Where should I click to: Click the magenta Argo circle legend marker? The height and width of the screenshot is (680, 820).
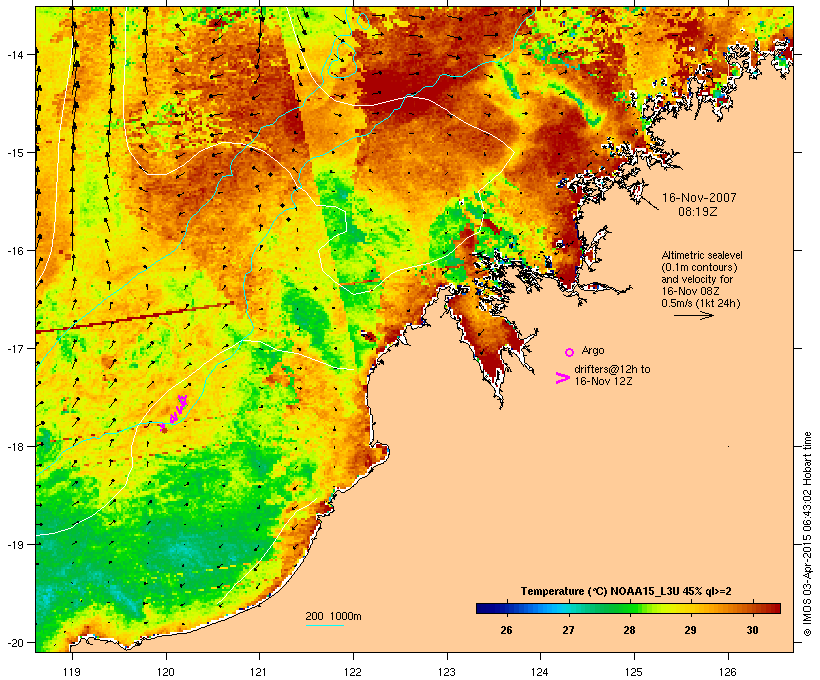tap(570, 352)
